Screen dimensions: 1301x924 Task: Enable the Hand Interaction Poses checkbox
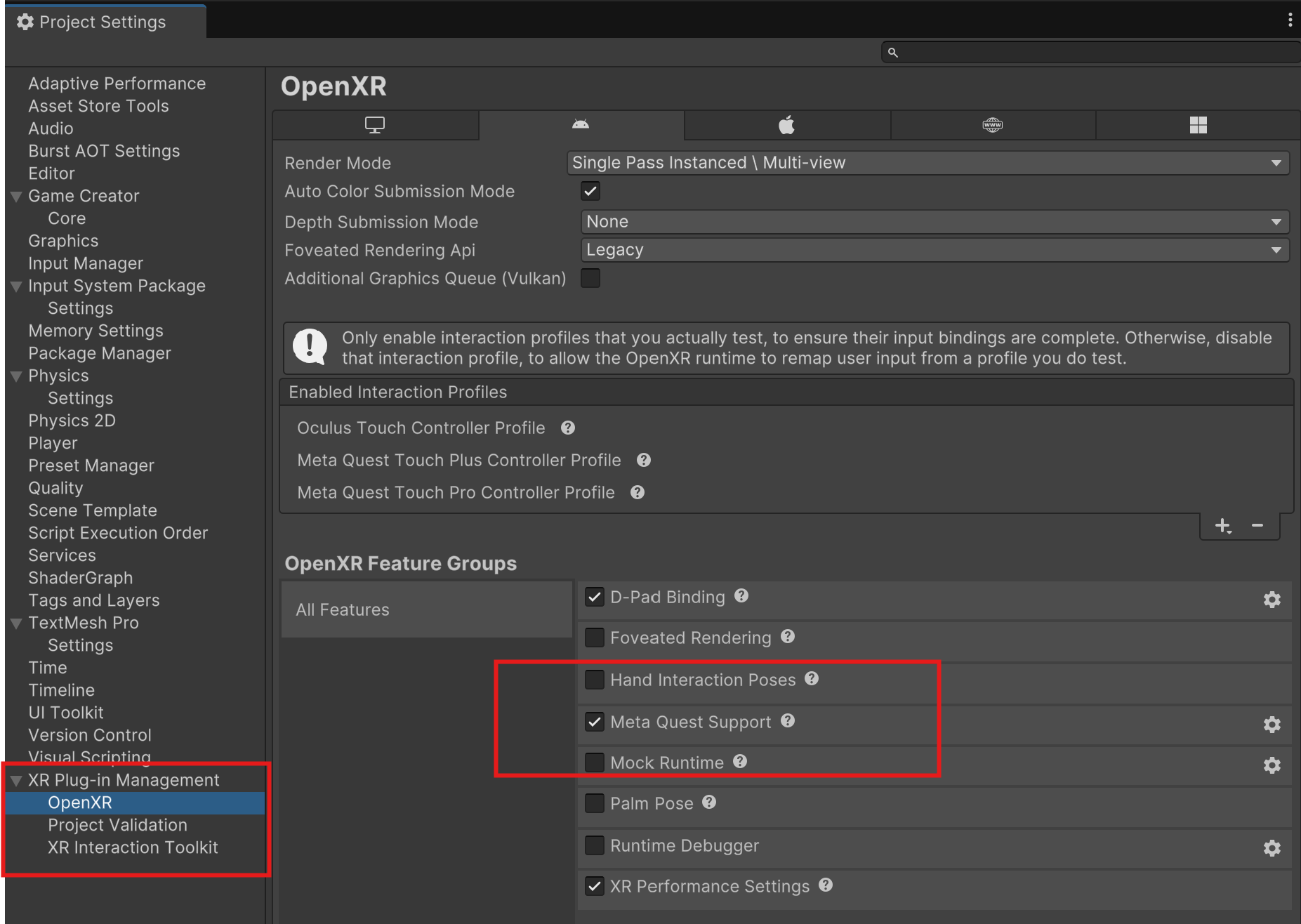[595, 680]
